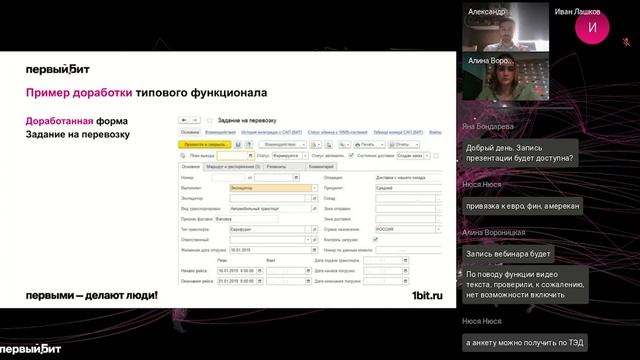This screenshot has width=640, height=360.
Task: Toggle the checkbox before Состояние доставки
Action: click(x=351, y=156)
